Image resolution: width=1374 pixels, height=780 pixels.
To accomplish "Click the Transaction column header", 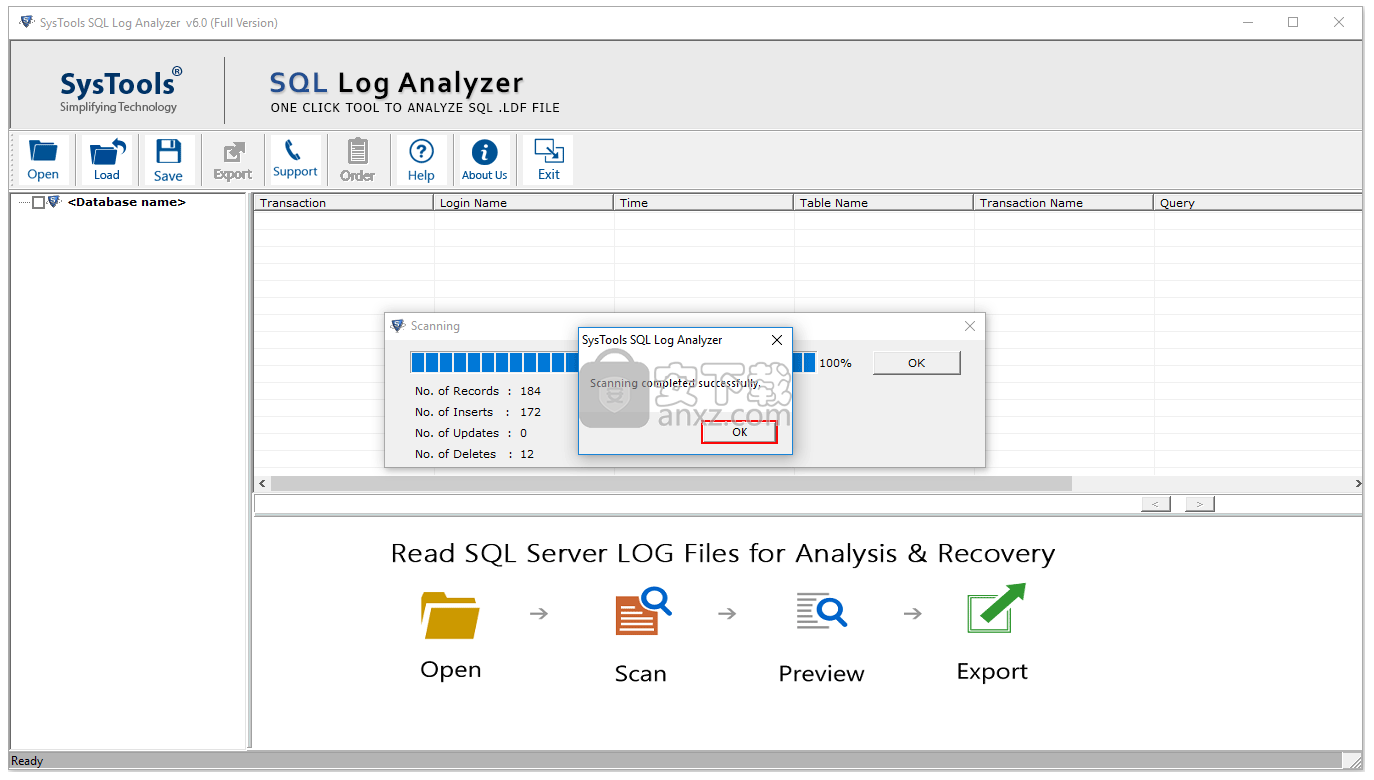I will pos(343,202).
